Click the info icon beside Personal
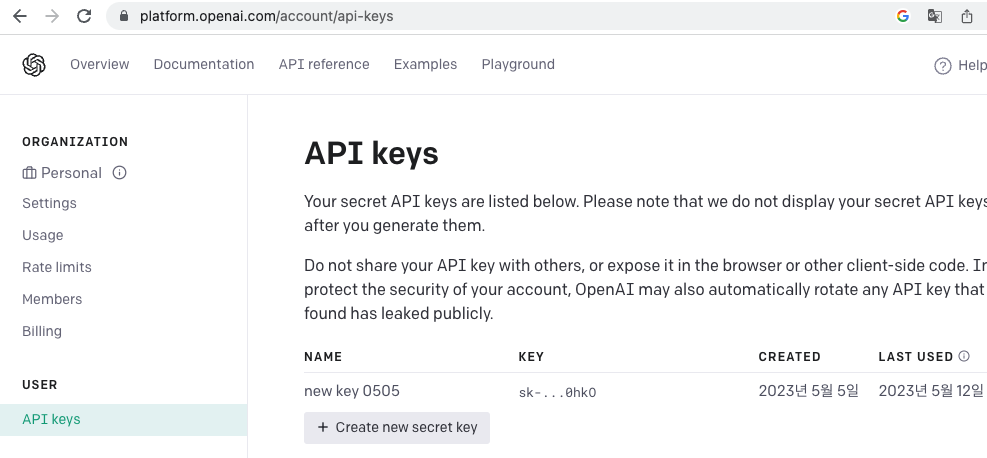 tap(120, 173)
